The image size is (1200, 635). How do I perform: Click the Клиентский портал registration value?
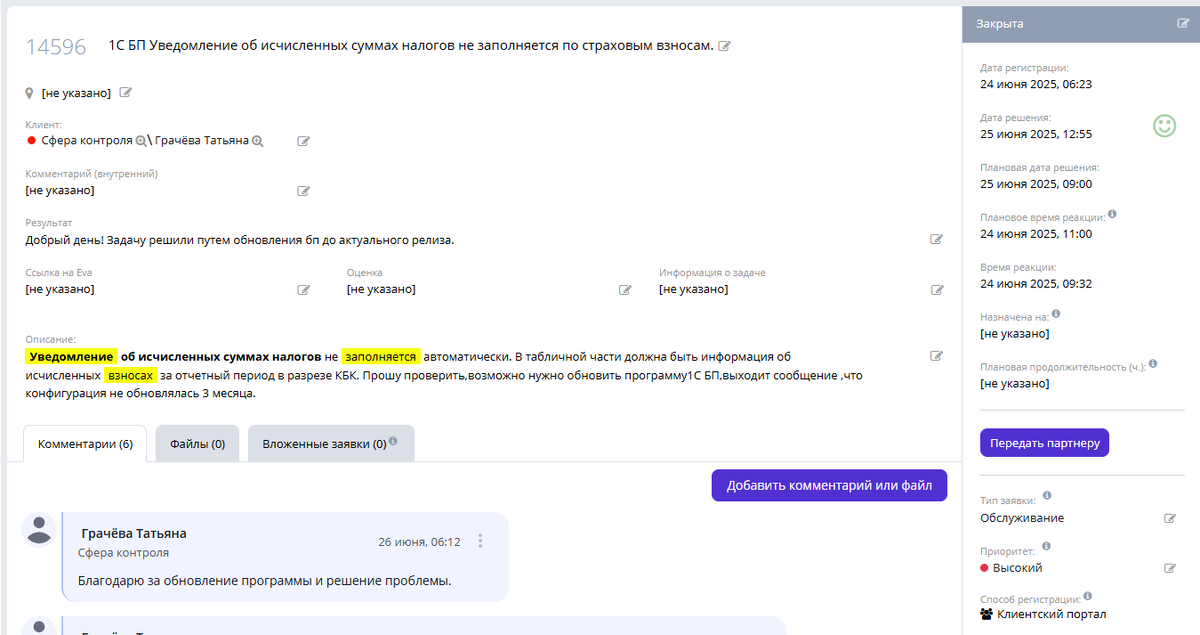click(x=1051, y=614)
